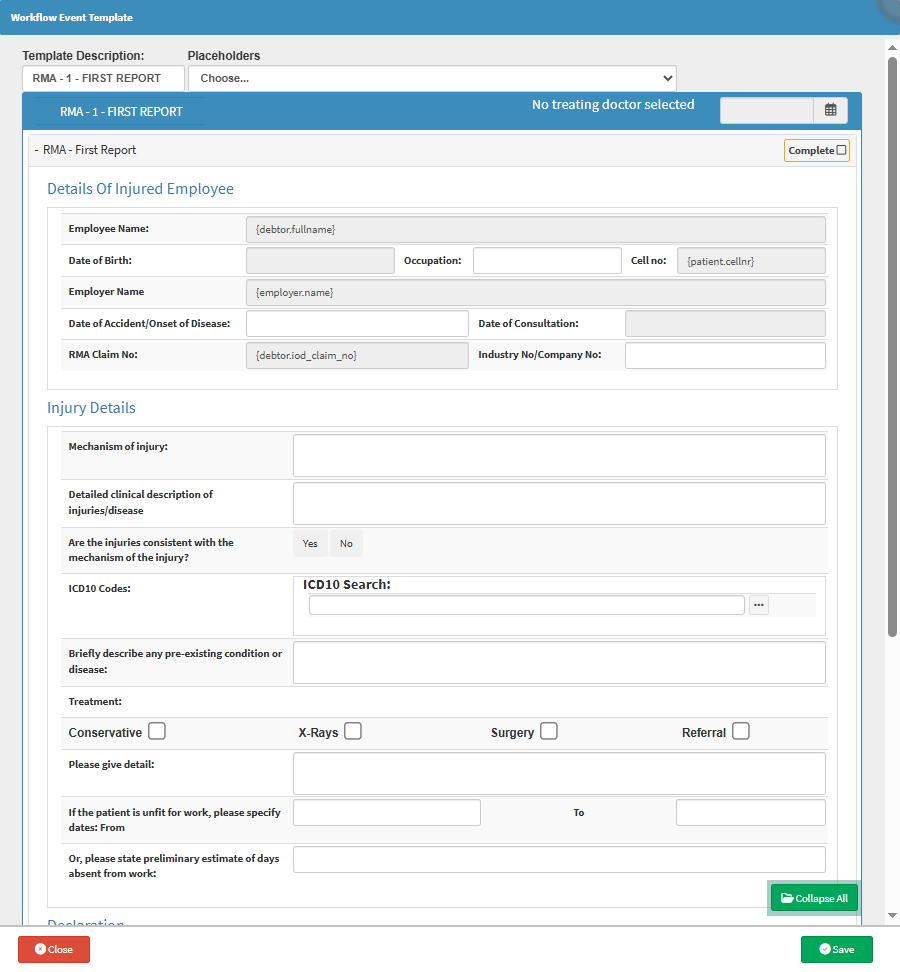Tick the Surgery treatment checkbox
This screenshot has height=972, width=900.
point(549,732)
